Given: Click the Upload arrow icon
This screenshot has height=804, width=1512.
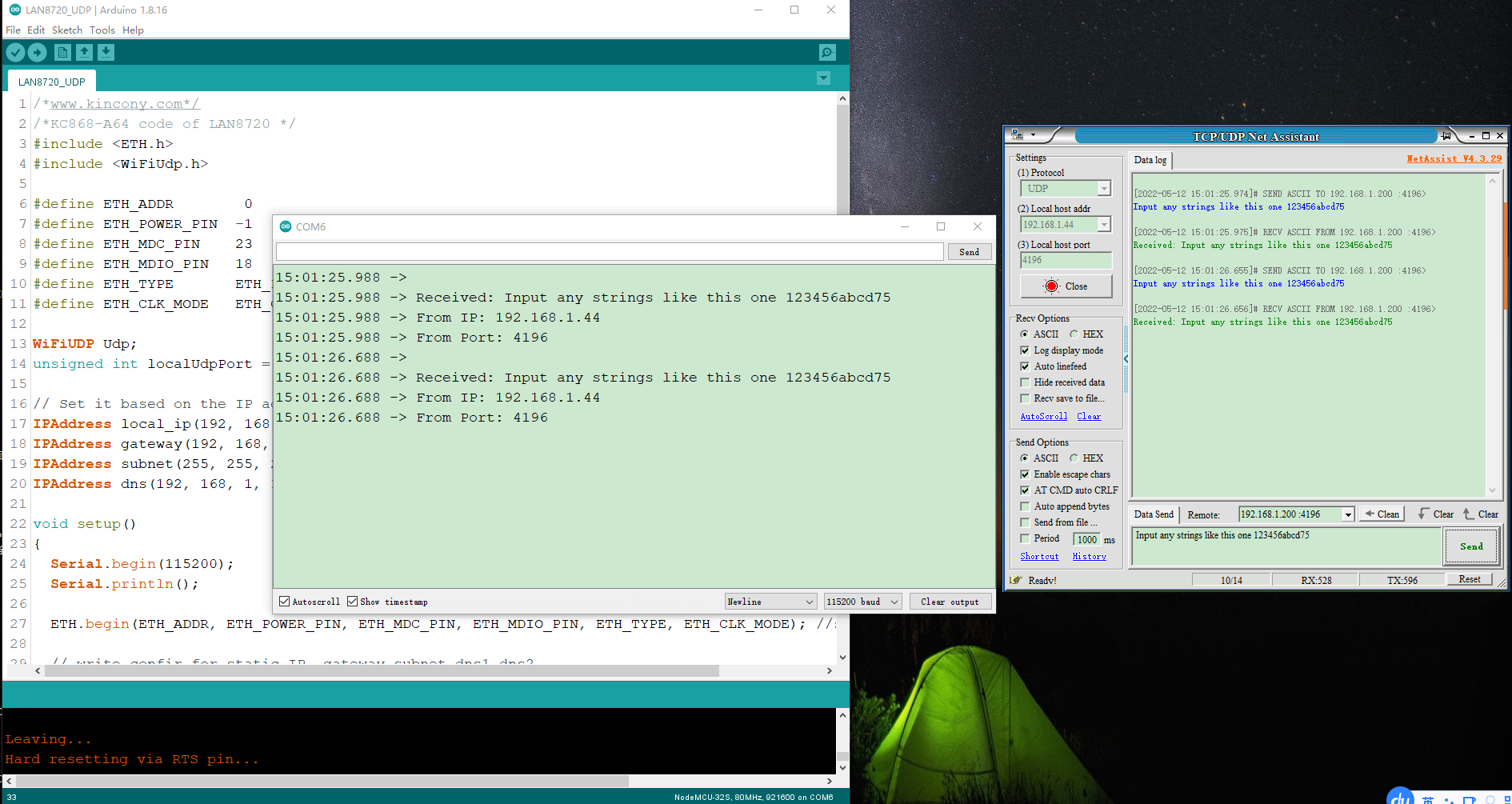Looking at the screenshot, I should click(38, 53).
